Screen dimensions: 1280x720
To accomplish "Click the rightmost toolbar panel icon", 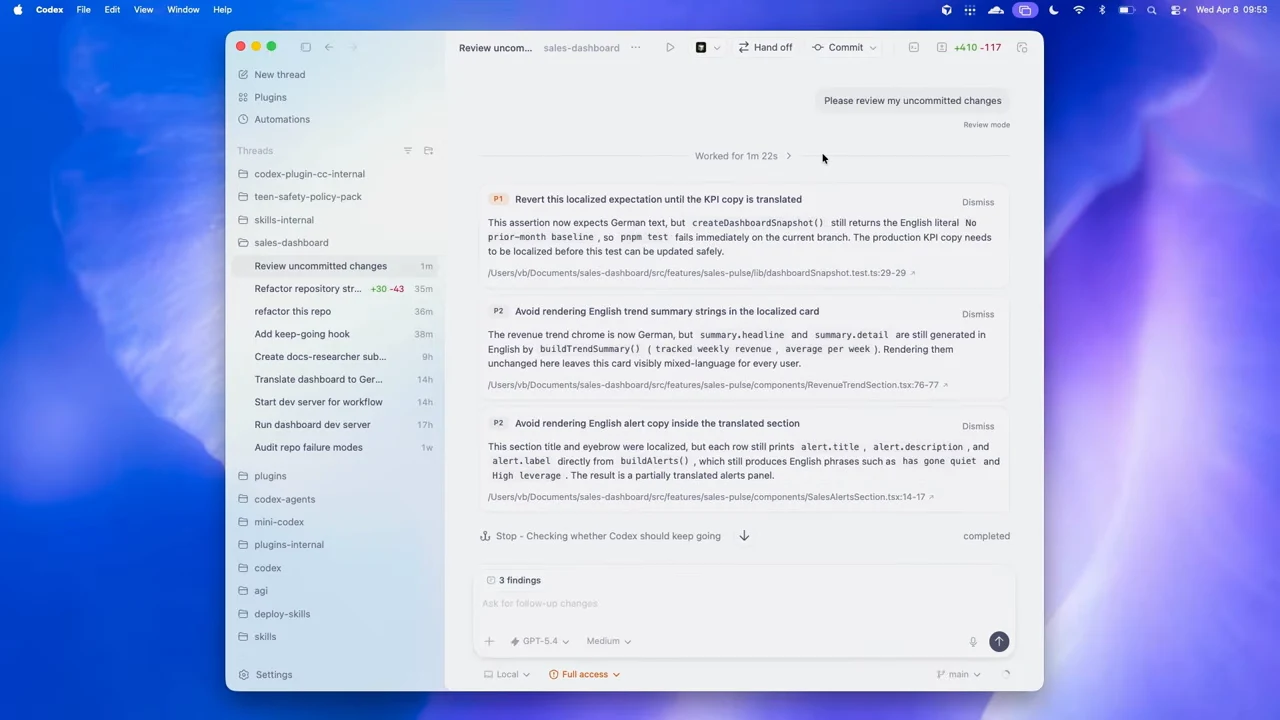I will (1022, 47).
